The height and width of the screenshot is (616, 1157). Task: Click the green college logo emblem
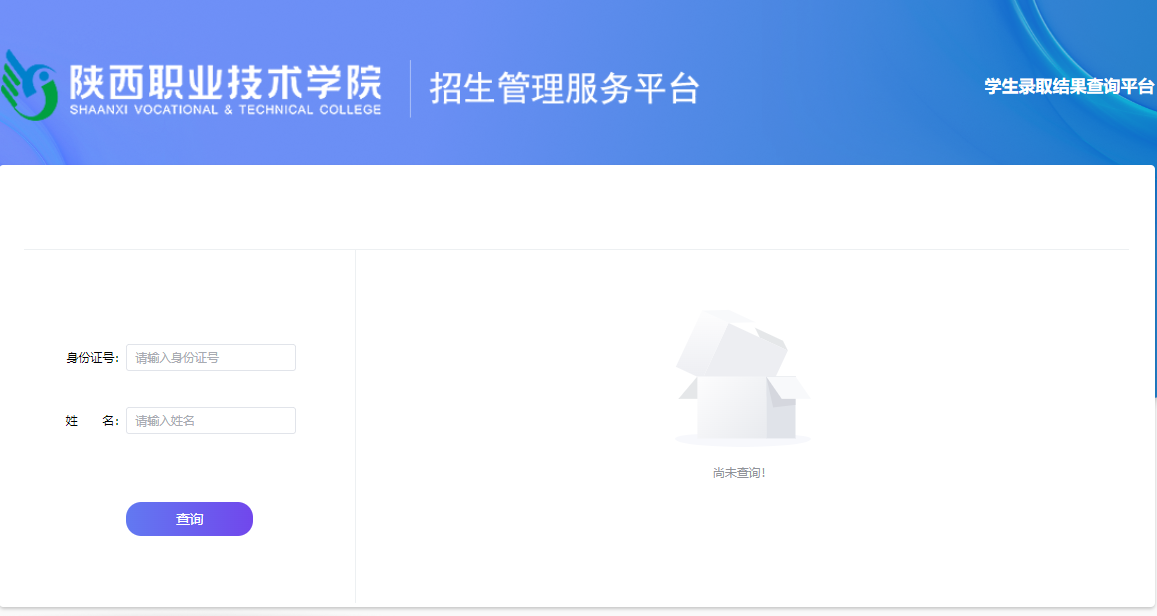[30, 88]
